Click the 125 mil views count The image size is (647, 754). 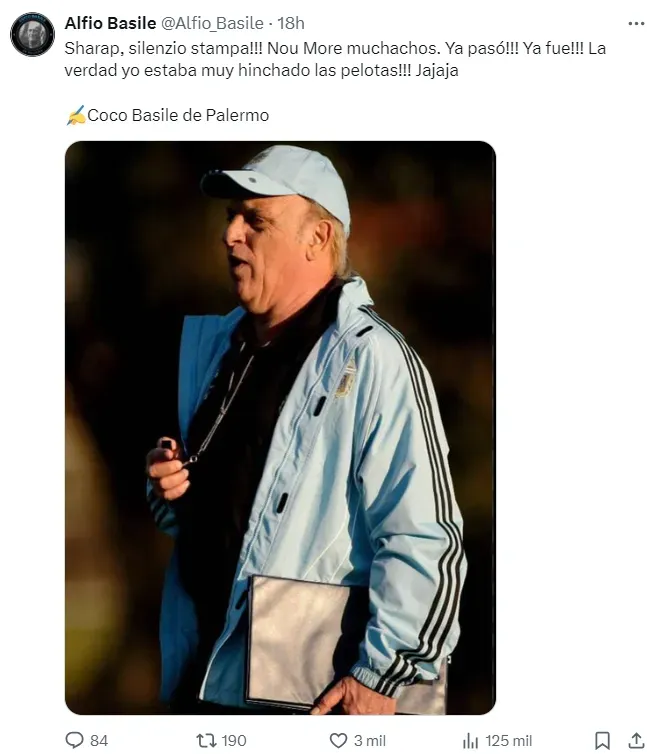tap(509, 740)
